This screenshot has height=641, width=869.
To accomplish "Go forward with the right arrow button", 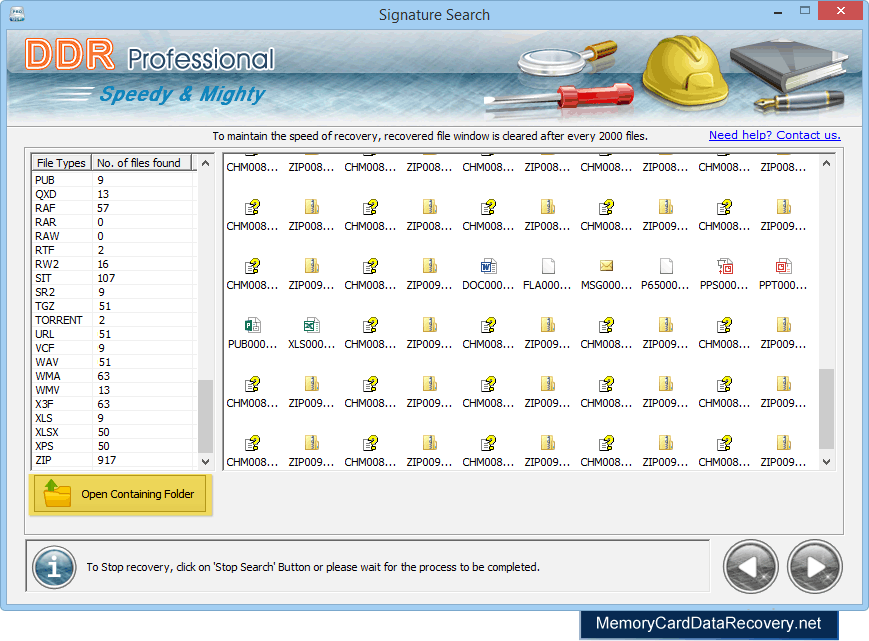I will tap(815, 567).
